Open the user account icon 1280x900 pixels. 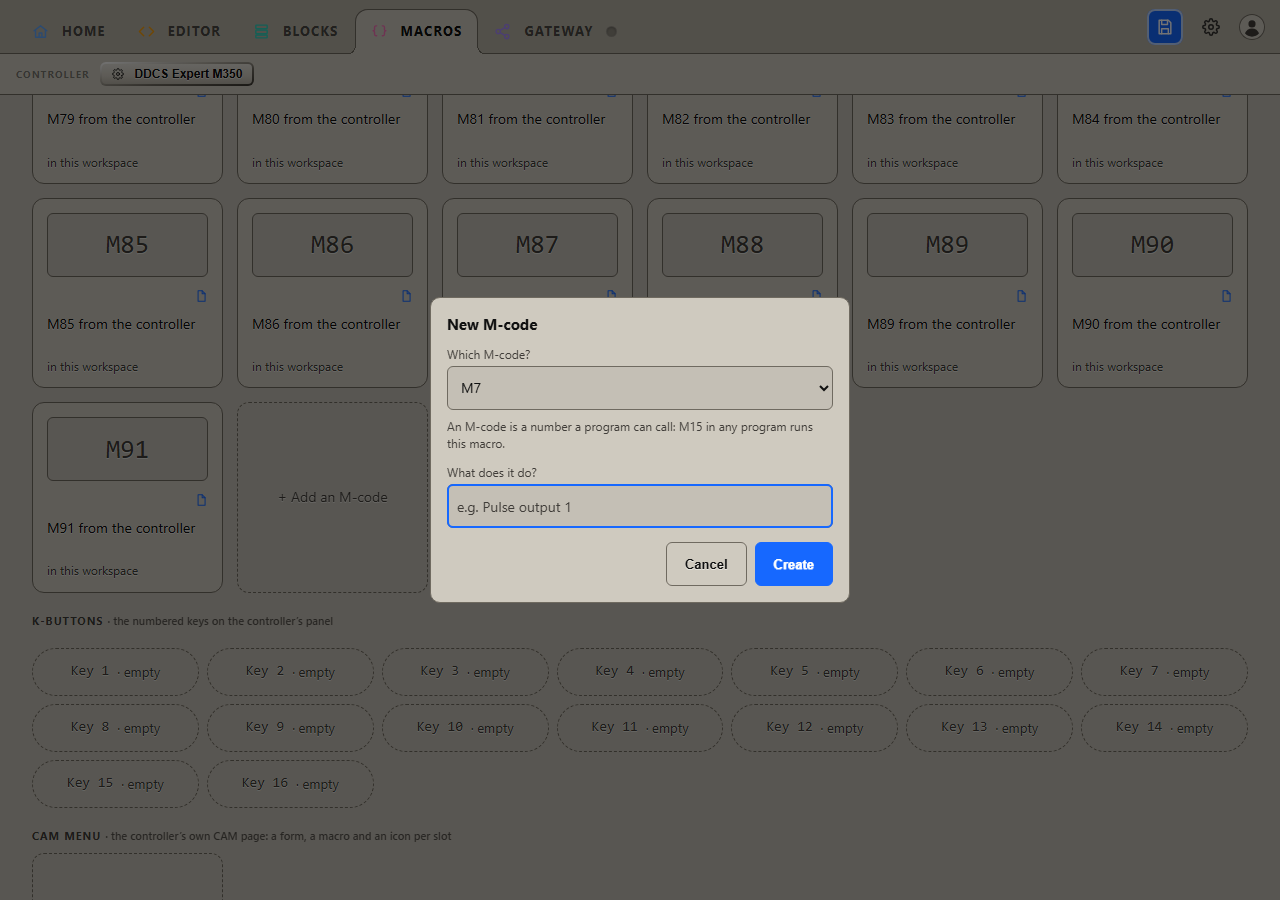click(x=1252, y=27)
